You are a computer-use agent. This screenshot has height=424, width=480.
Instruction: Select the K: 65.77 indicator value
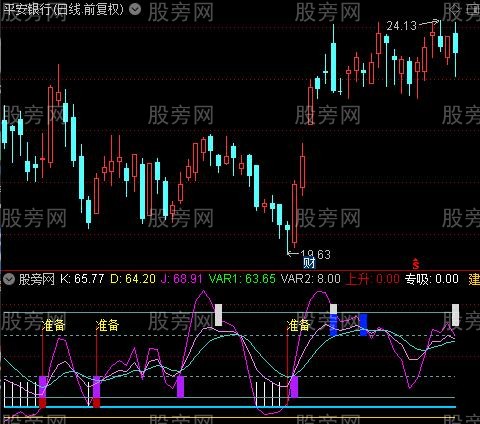click(x=82, y=279)
